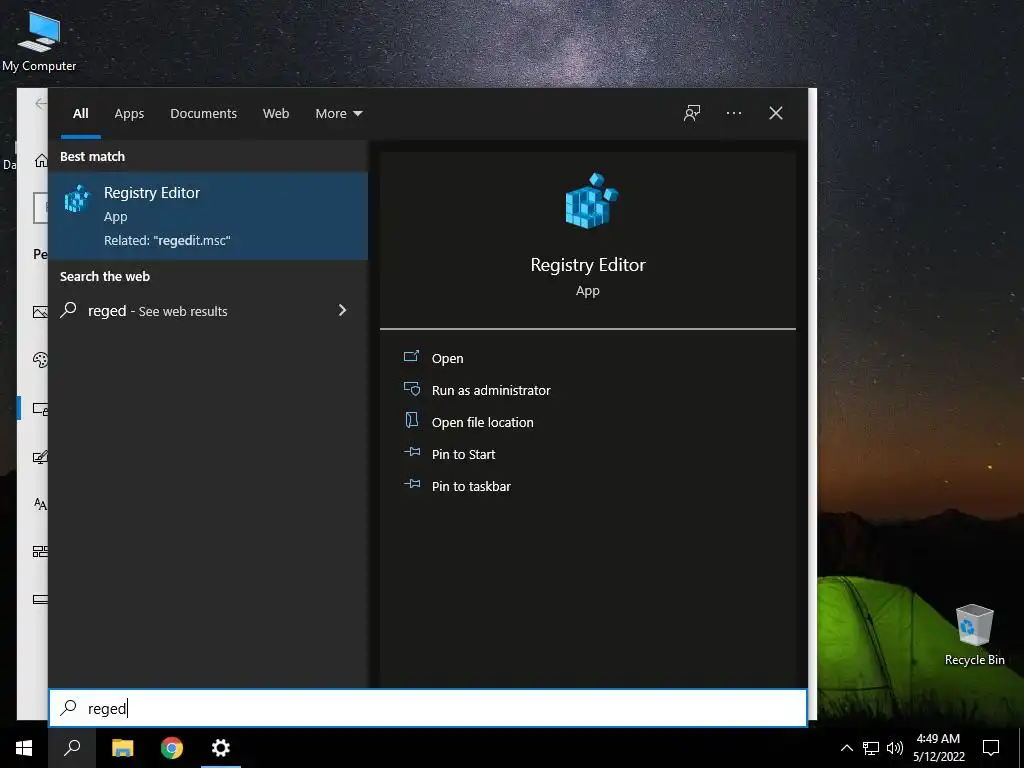Click the Pin to Start pin icon
The width and height of the screenshot is (1024, 768).
411,452
